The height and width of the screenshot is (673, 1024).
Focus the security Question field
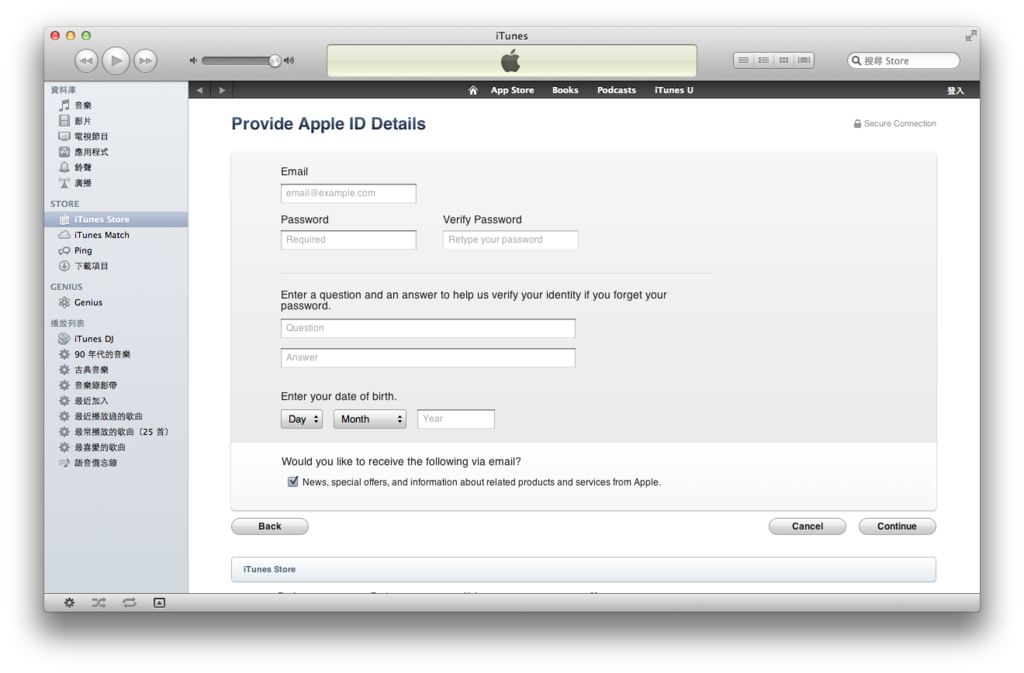pos(428,328)
